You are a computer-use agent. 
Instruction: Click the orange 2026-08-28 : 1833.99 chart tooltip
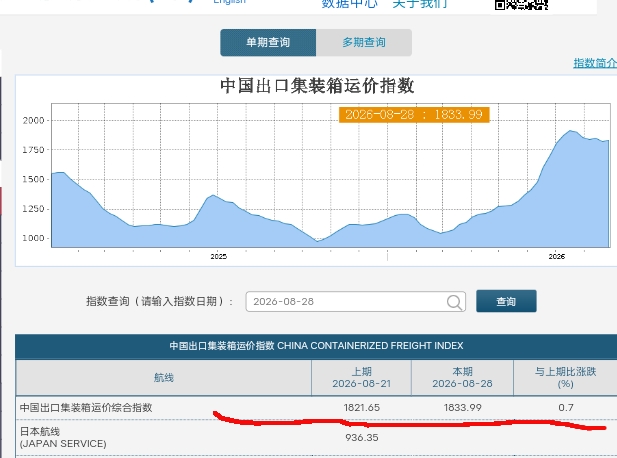click(x=414, y=115)
